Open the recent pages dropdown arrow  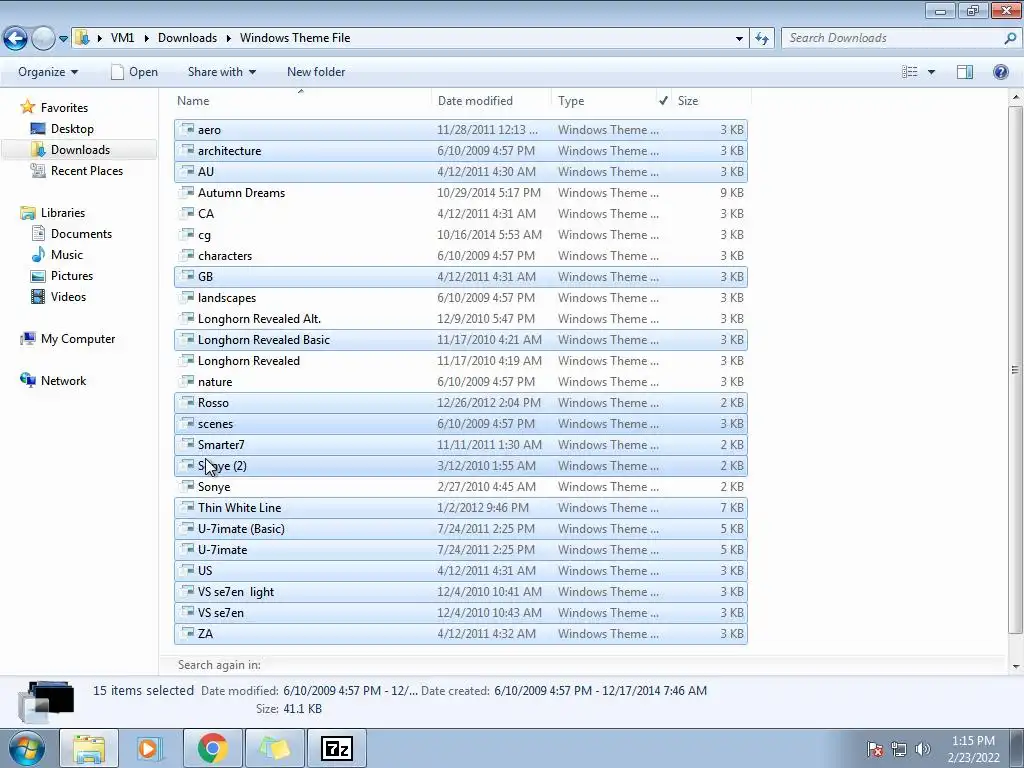63,39
